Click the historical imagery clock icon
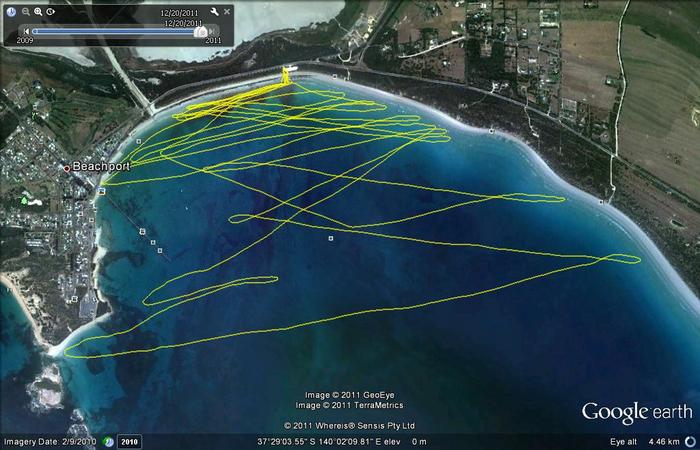 click(11, 11)
